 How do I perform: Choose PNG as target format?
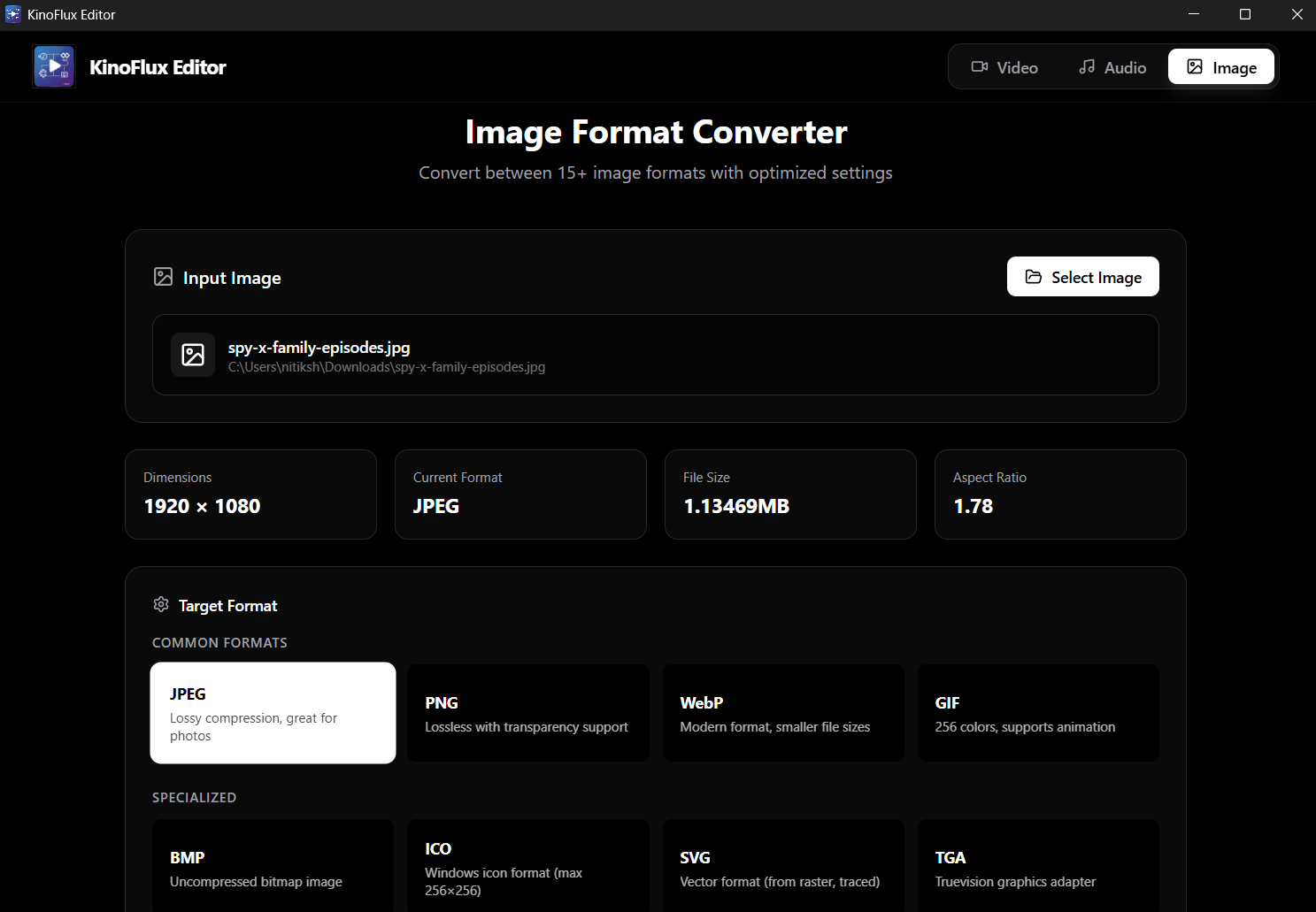coord(527,713)
